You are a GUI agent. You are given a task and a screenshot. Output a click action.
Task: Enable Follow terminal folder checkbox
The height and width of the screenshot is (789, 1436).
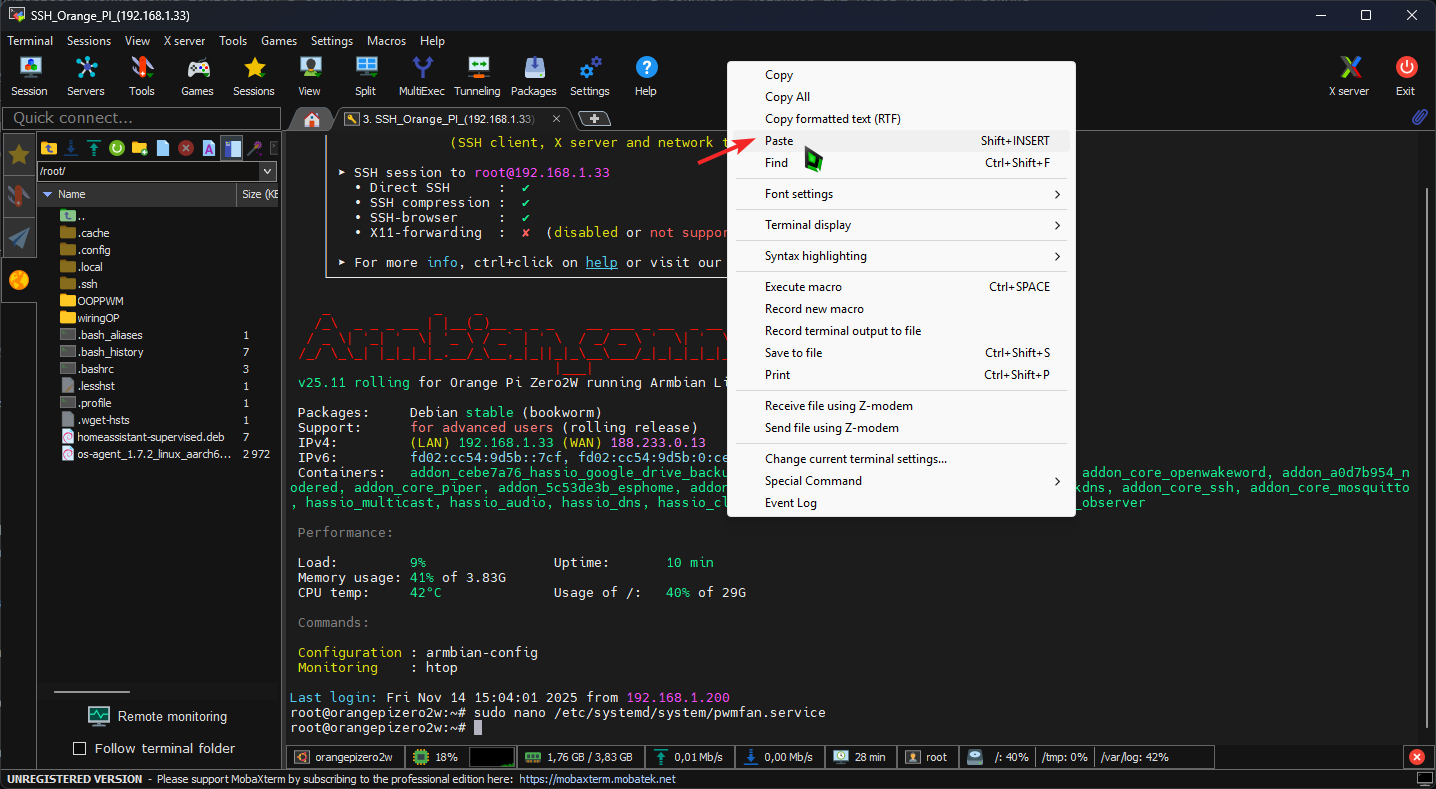pyautogui.click(x=80, y=748)
